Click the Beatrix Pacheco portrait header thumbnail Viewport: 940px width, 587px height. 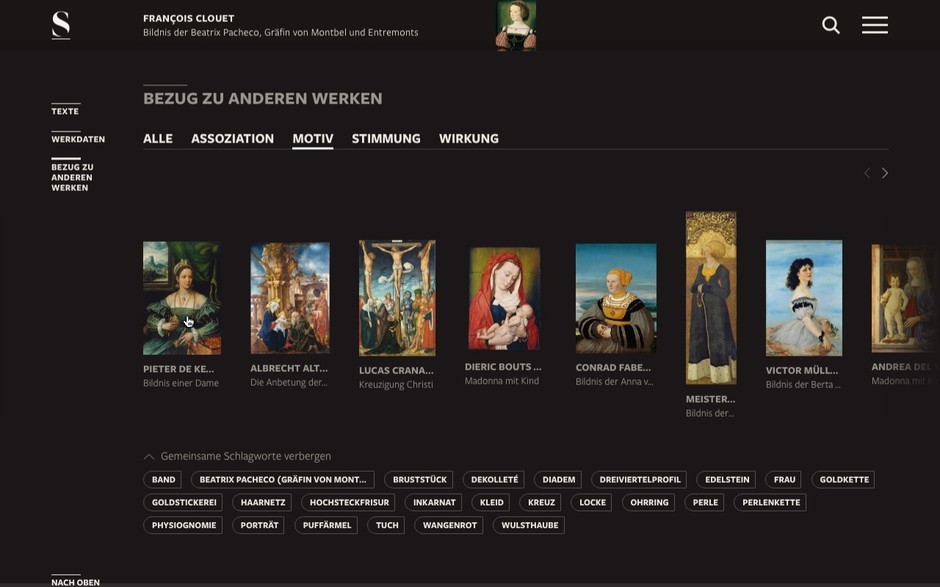[x=516, y=25]
